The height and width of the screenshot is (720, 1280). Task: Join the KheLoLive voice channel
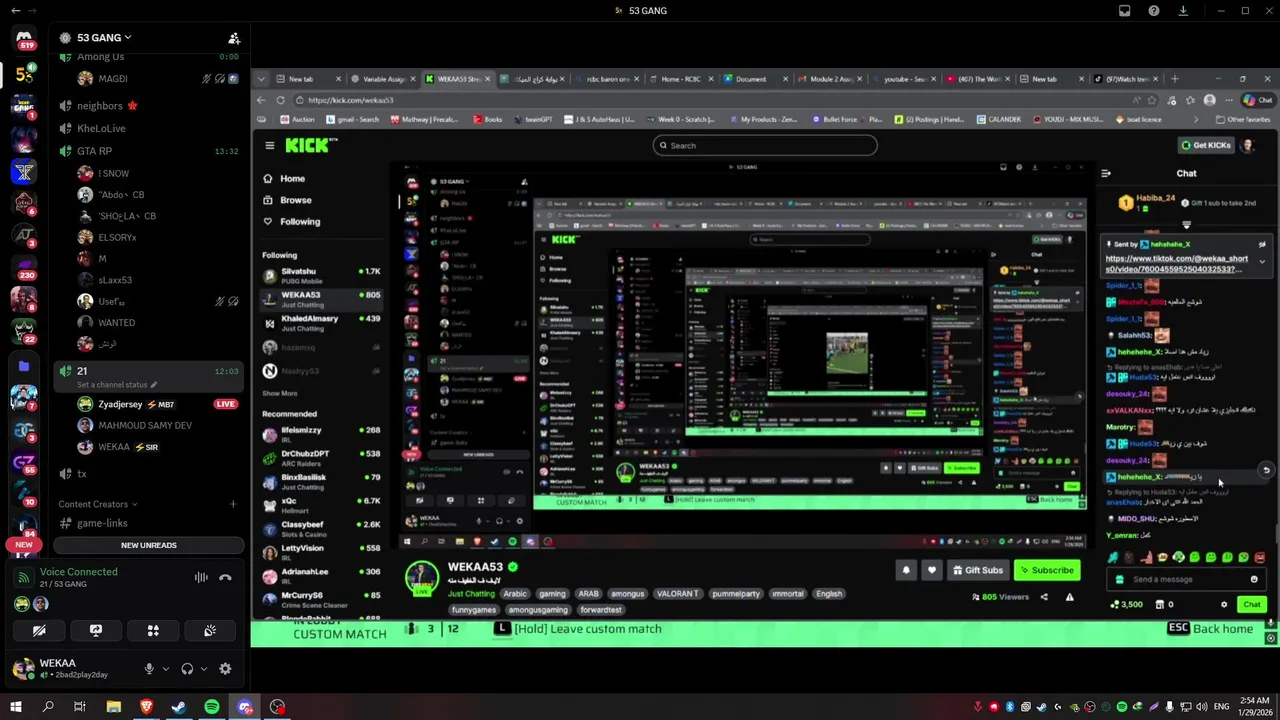[148, 128]
